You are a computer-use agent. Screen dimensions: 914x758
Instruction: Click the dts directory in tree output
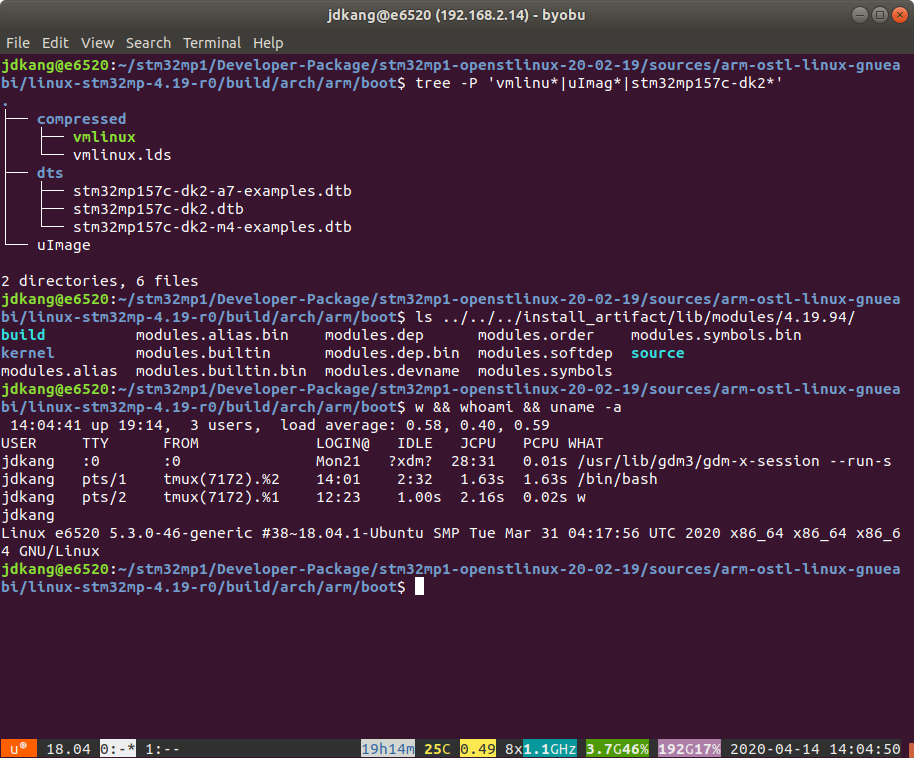pyautogui.click(x=50, y=173)
